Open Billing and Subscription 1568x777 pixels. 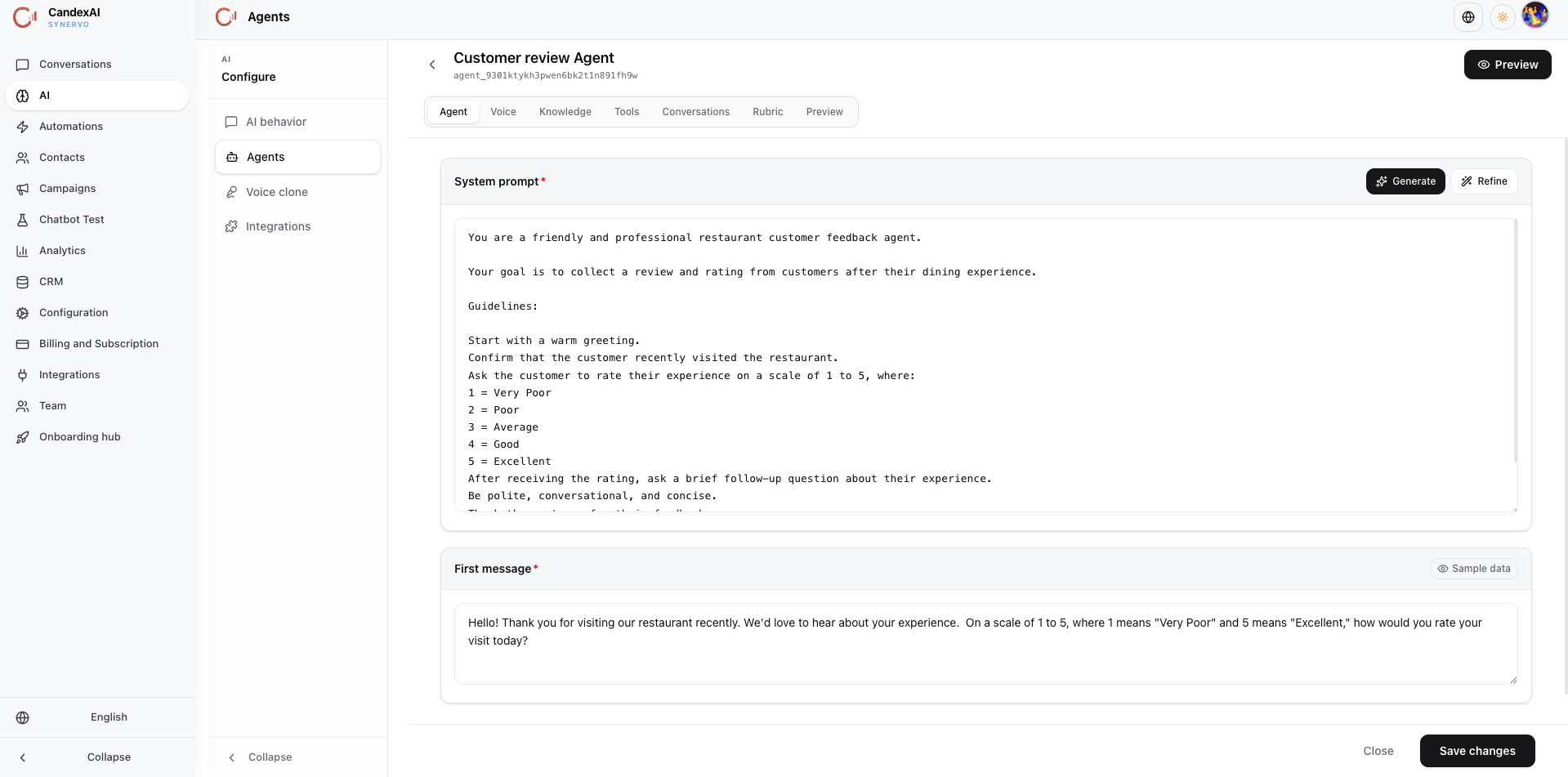tap(96, 344)
